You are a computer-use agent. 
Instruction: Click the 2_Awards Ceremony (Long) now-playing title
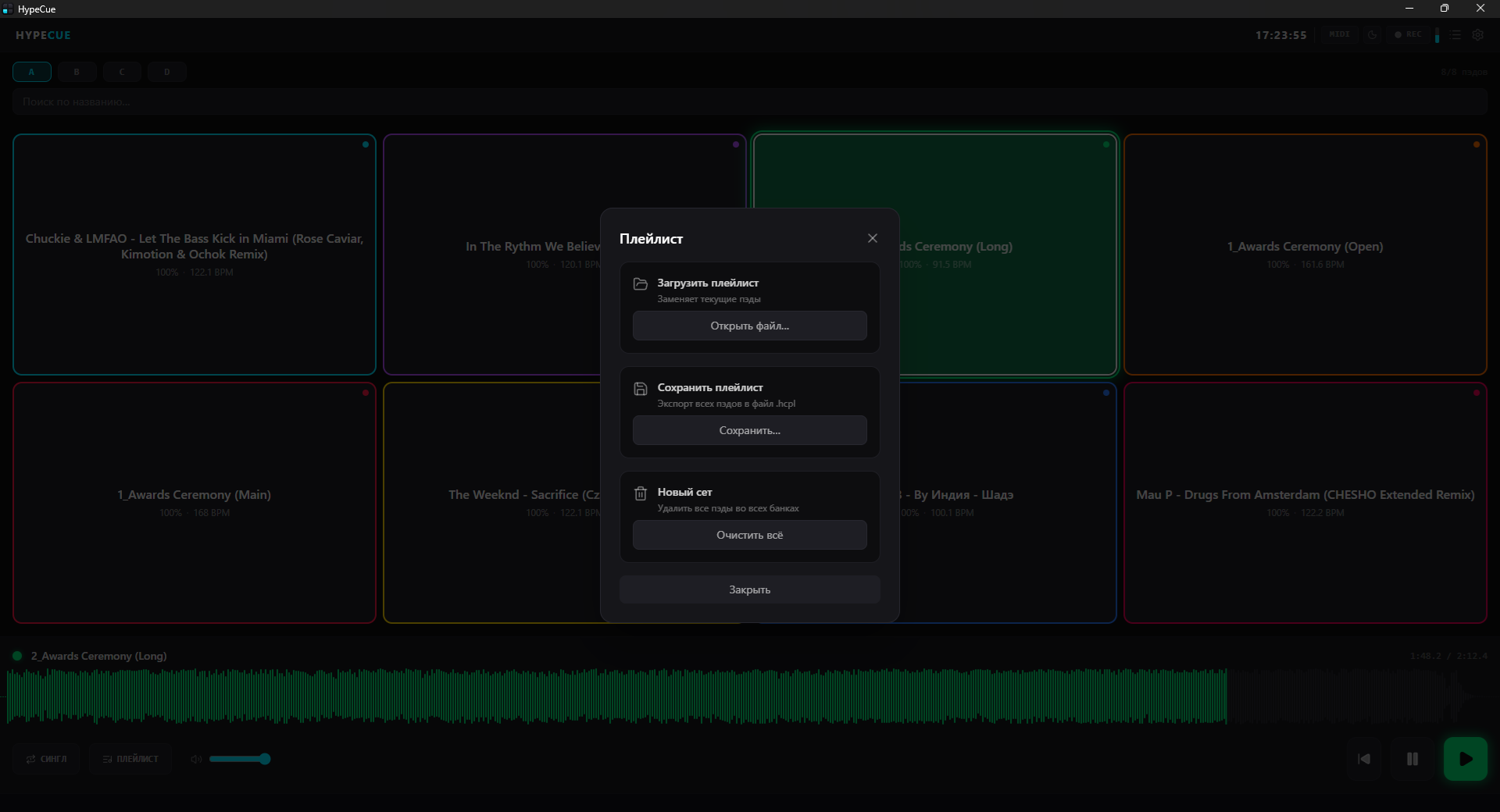coord(98,656)
